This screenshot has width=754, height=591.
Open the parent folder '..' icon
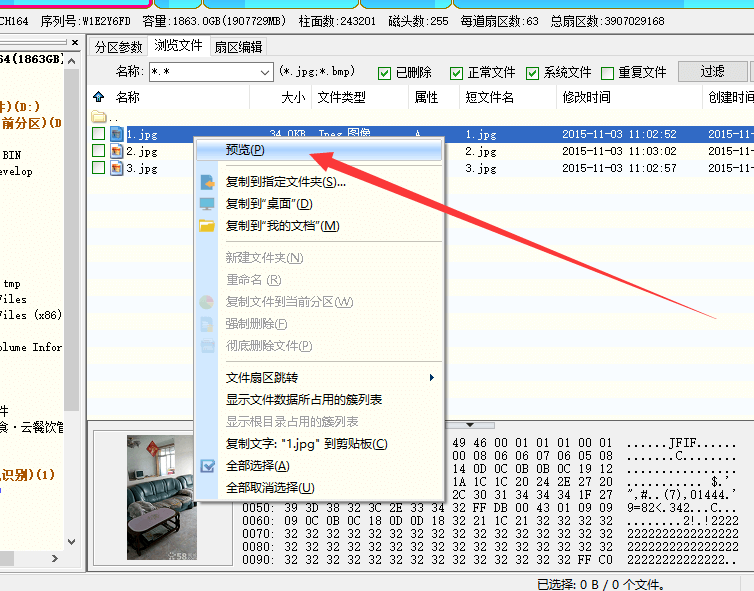(x=99, y=116)
